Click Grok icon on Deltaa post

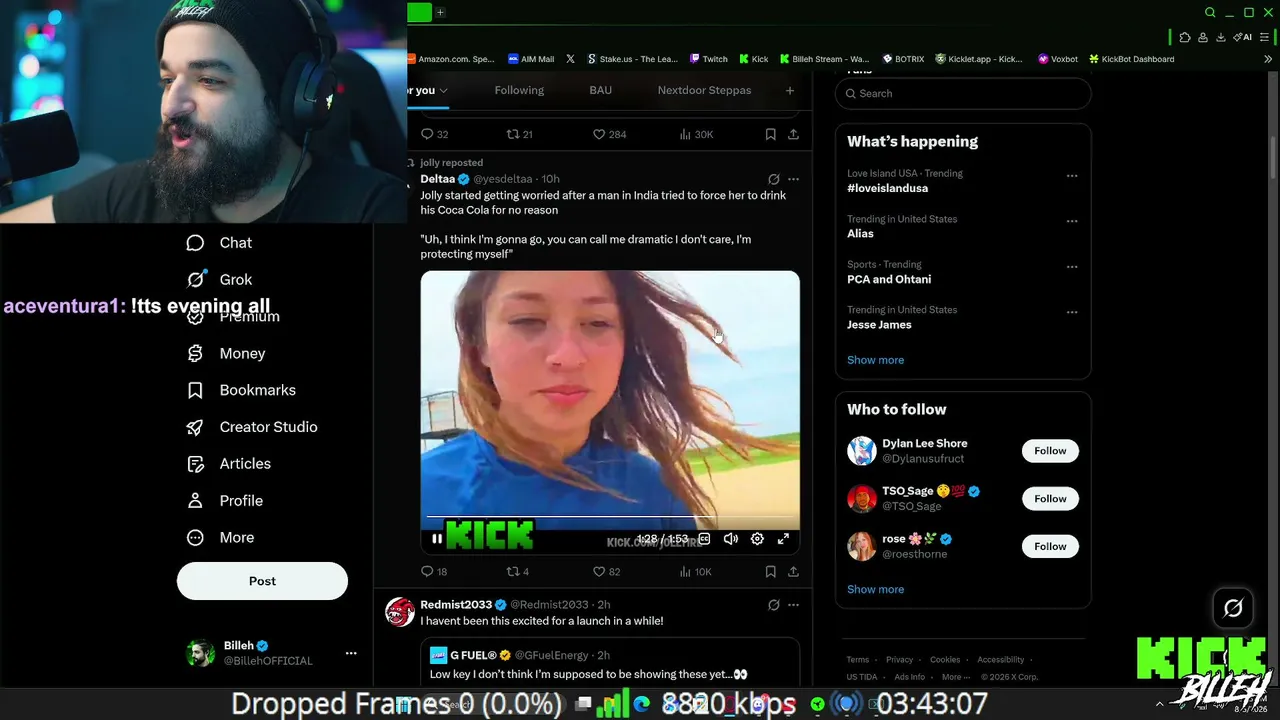click(773, 179)
